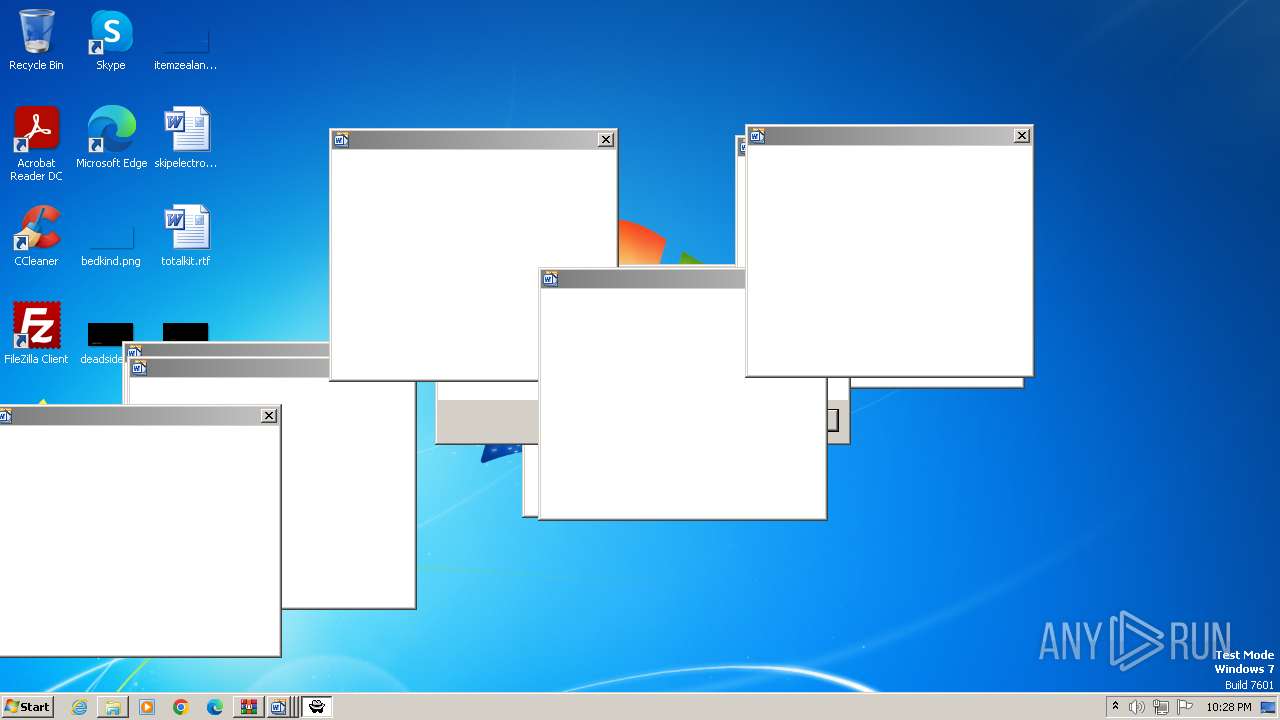Select the totalkit.rtf document icon
The width and height of the screenshot is (1280, 720).
click(x=185, y=236)
